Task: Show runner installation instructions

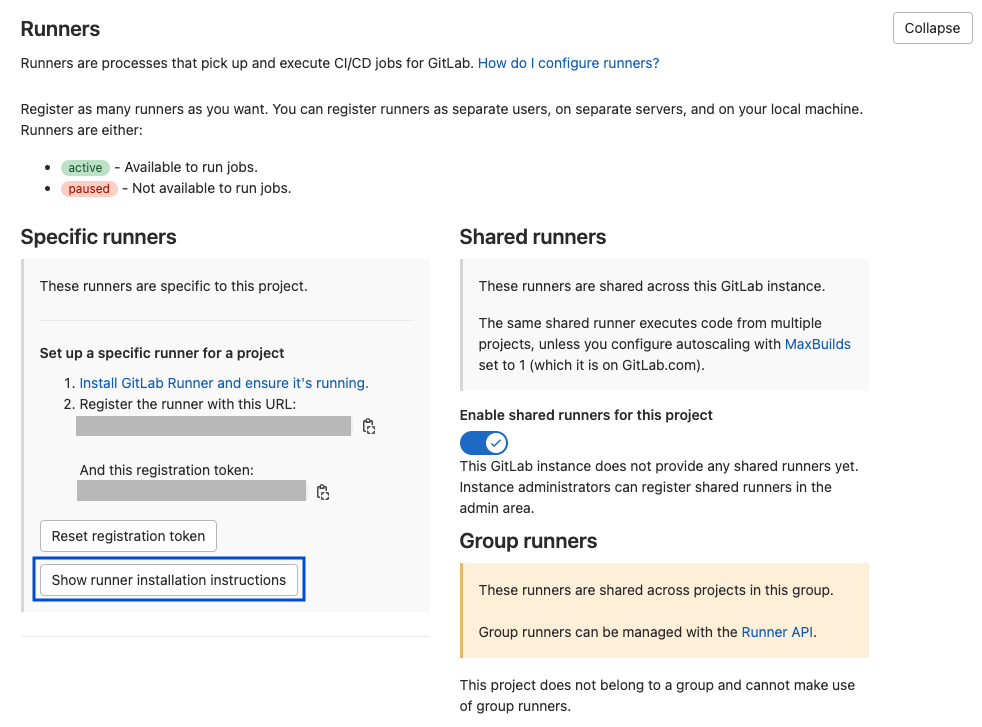Action: pyautogui.click(x=168, y=580)
